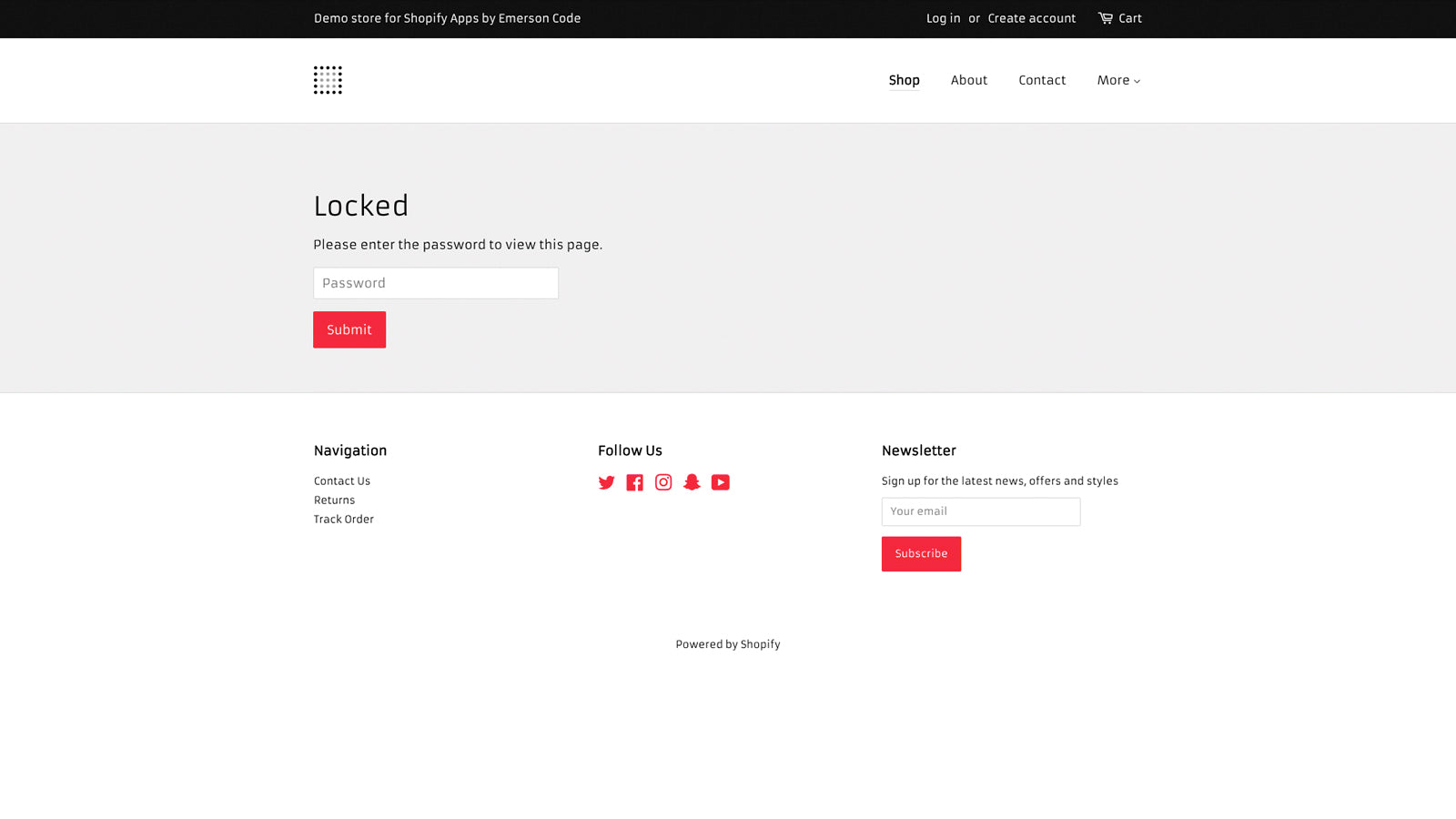The image size is (1456, 819).
Task: Visit the Facebook page icon
Action: click(634, 482)
